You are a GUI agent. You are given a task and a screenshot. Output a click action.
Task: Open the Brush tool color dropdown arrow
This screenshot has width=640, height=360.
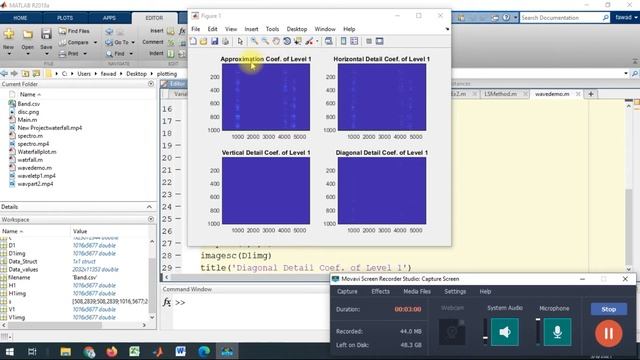click(x=317, y=41)
